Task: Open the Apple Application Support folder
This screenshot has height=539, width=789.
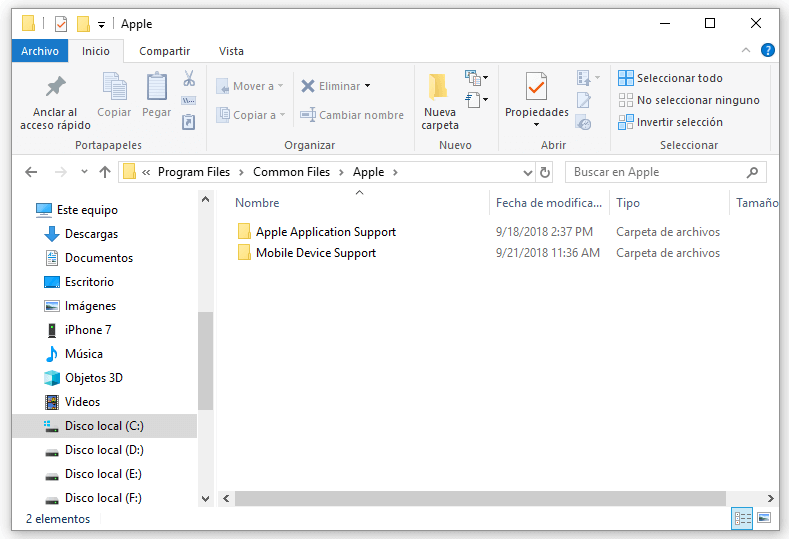Action: (326, 232)
